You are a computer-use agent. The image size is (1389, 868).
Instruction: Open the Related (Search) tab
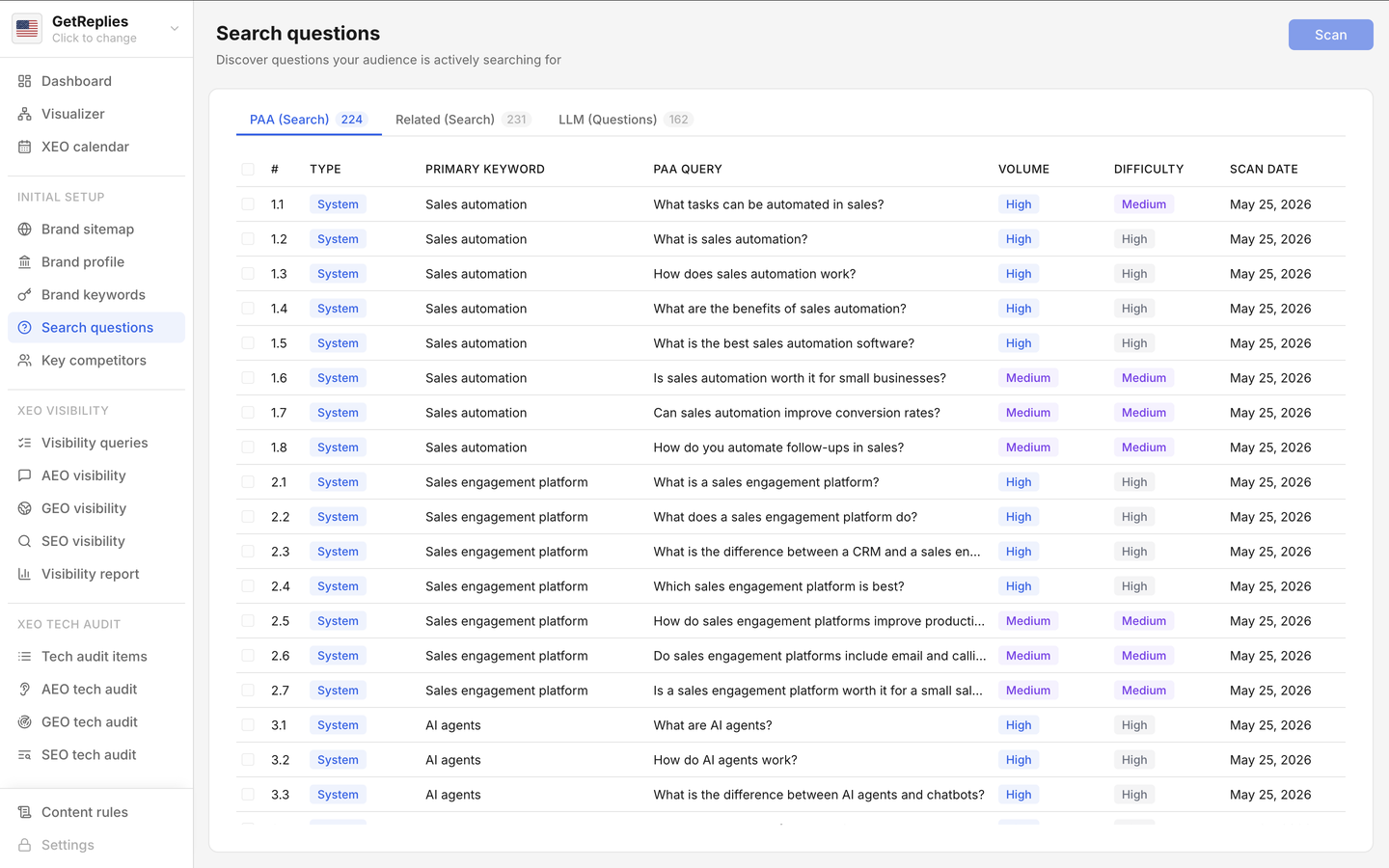(463, 120)
